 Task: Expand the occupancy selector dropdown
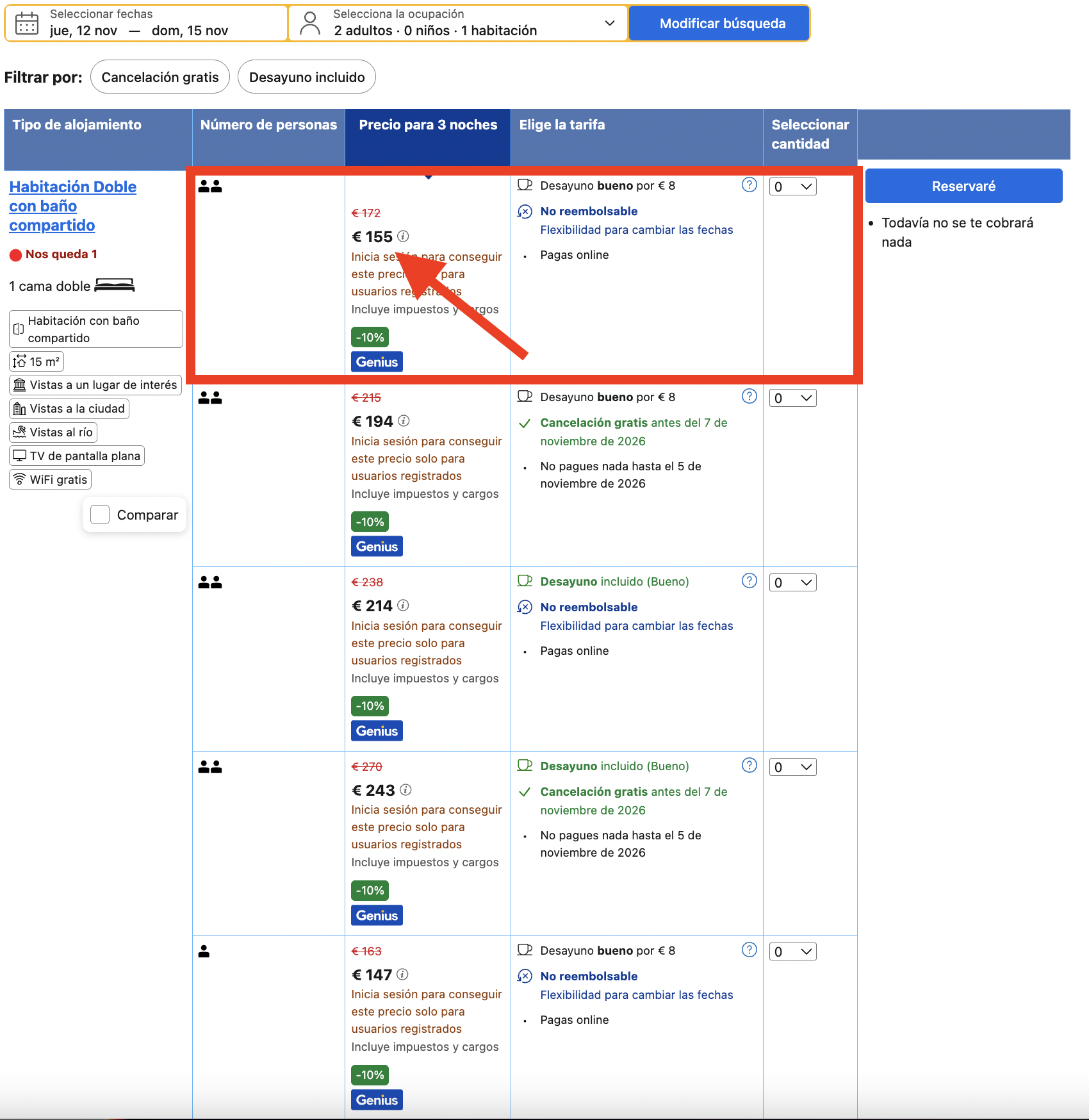tap(610, 23)
